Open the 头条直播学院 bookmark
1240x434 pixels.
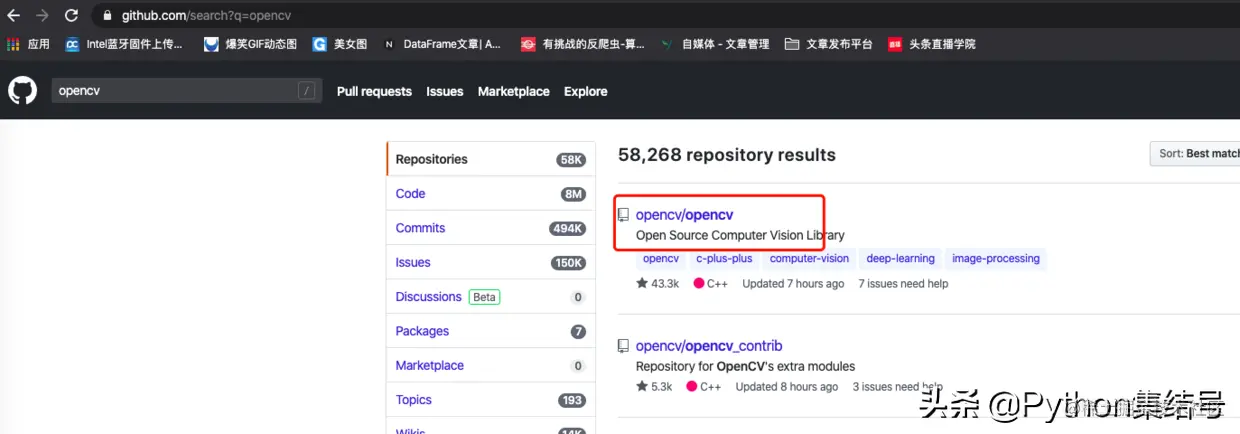(931, 44)
